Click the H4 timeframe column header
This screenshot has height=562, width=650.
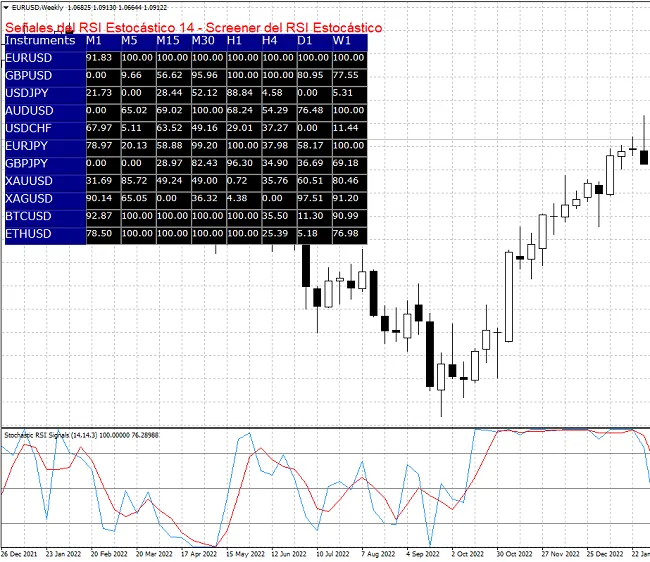coord(269,41)
